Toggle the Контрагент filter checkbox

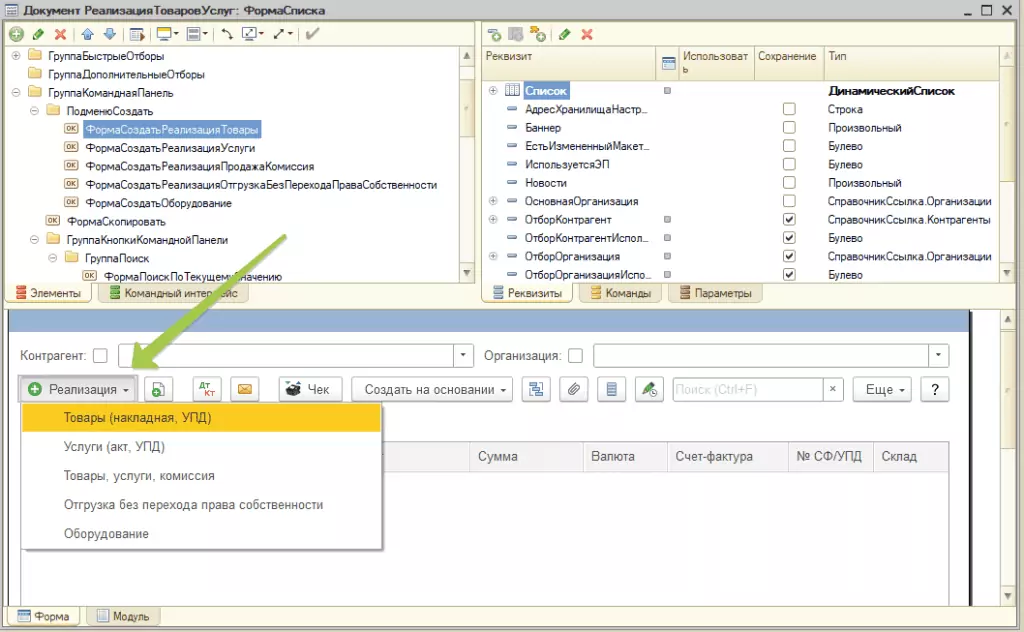click(100, 356)
